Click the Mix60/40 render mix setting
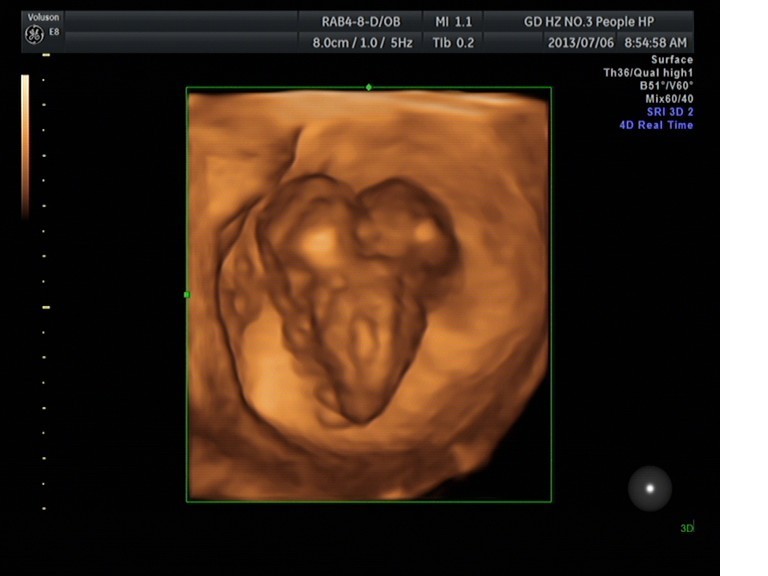Image resolution: width=768 pixels, height=576 pixels. coord(666,99)
